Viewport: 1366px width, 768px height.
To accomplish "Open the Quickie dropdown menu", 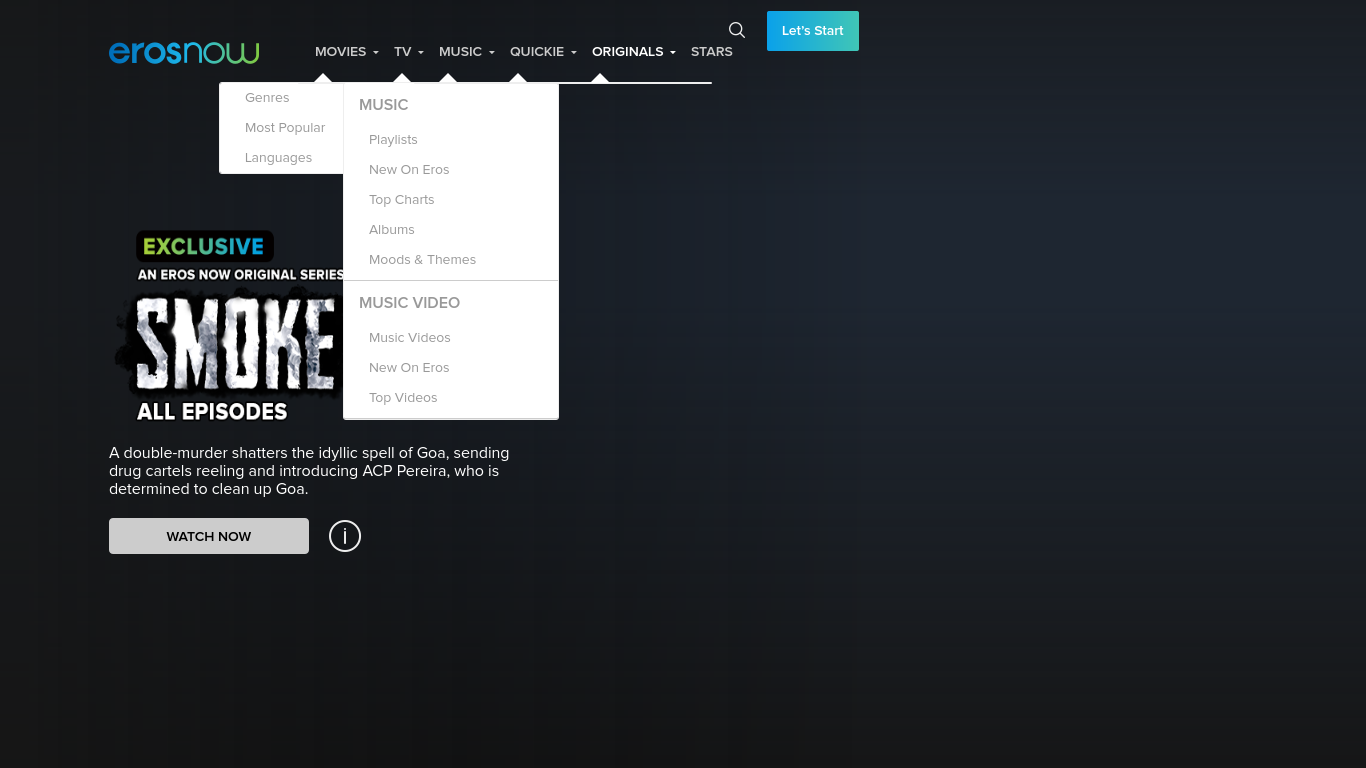I will [x=543, y=52].
